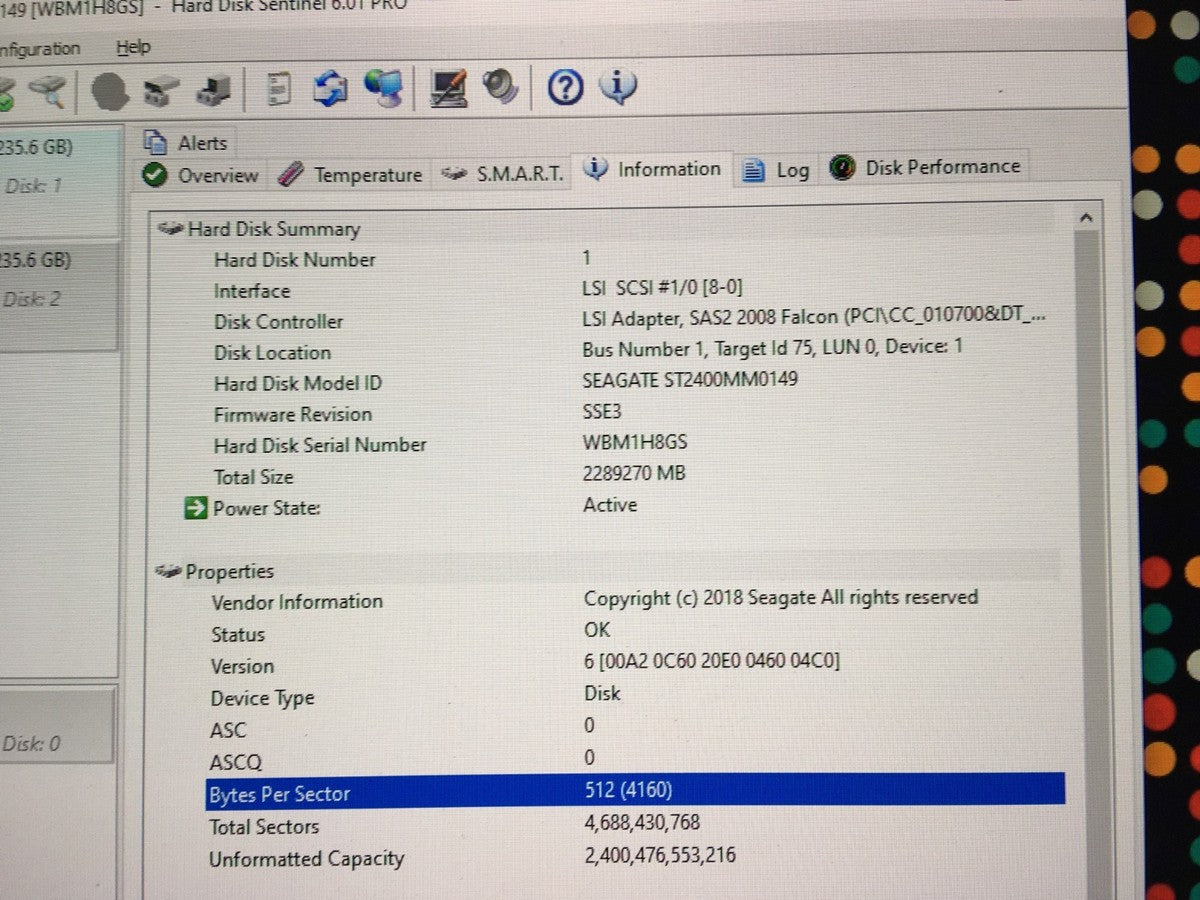Open the Help menu
The height and width of the screenshot is (900, 1200).
(x=133, y=47)
